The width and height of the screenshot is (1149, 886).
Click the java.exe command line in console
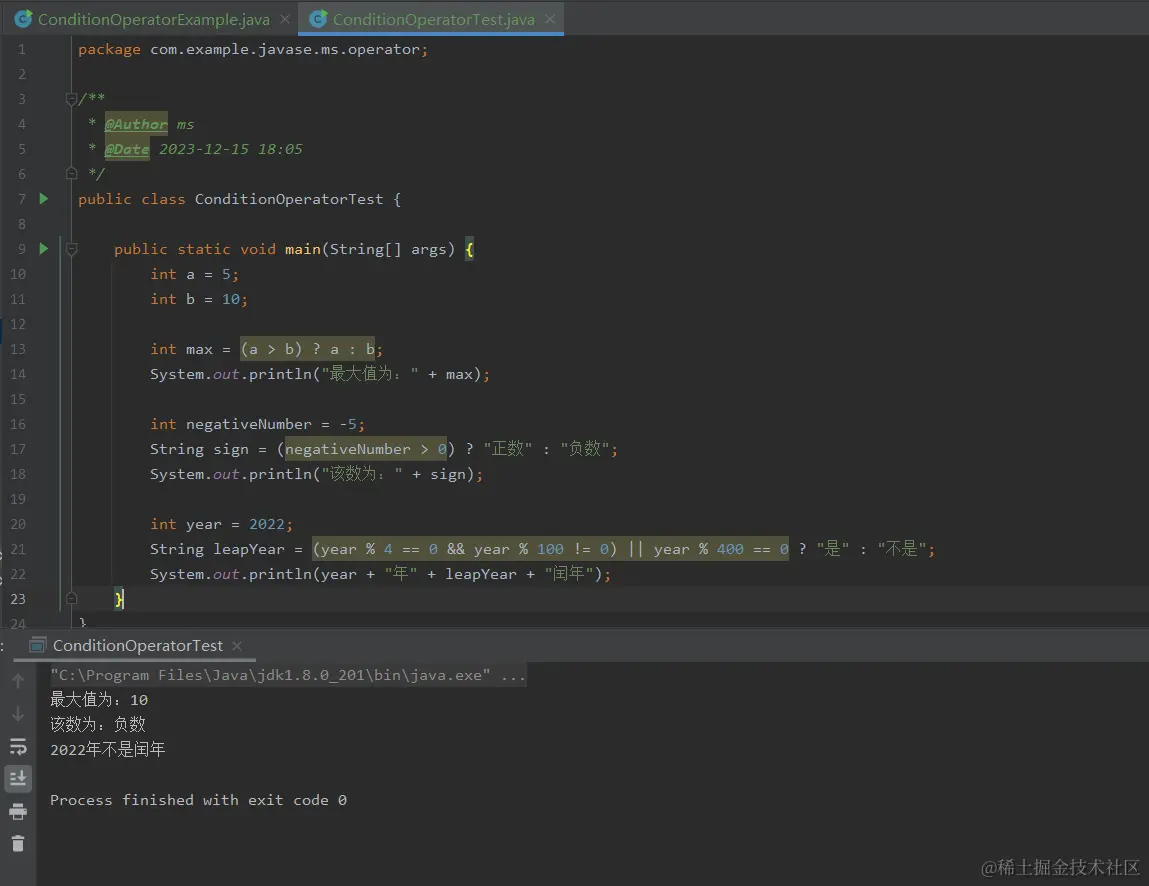point(288,675)
